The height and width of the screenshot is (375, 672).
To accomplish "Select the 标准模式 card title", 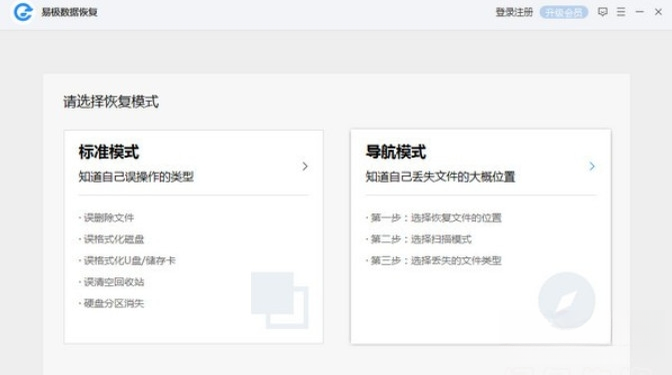I will [109, 152].
